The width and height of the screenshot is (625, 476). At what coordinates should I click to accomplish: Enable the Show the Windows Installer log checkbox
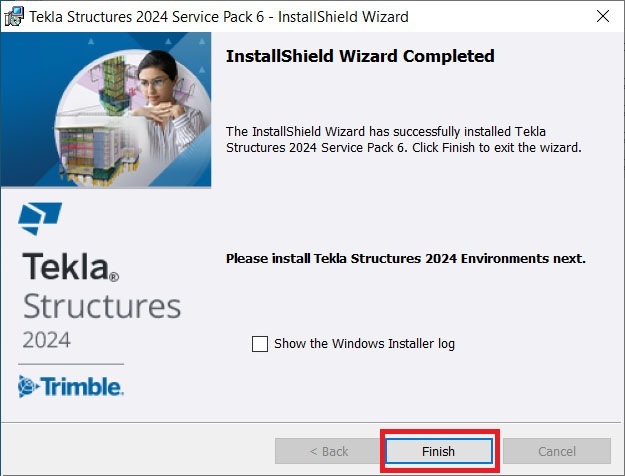(x=260, y=344)
